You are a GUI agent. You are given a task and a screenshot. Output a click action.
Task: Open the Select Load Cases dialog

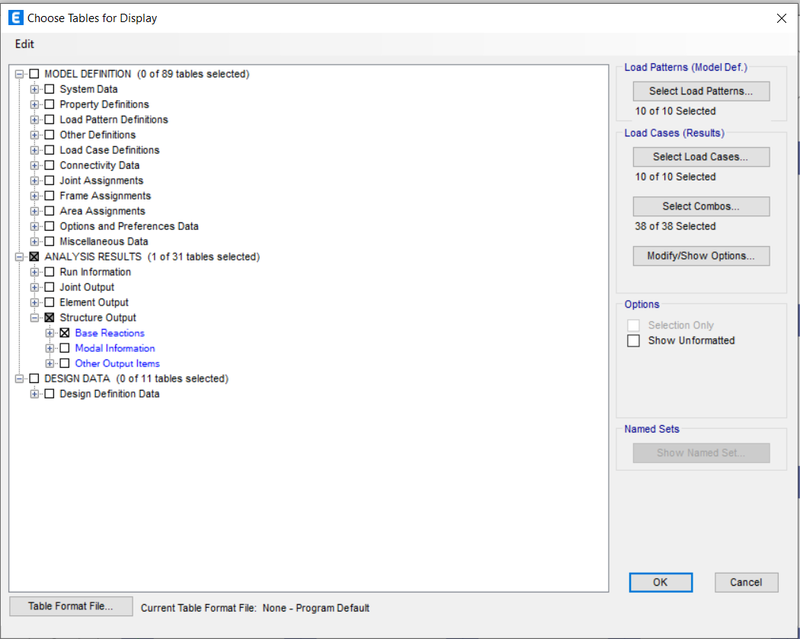(701, 157)
